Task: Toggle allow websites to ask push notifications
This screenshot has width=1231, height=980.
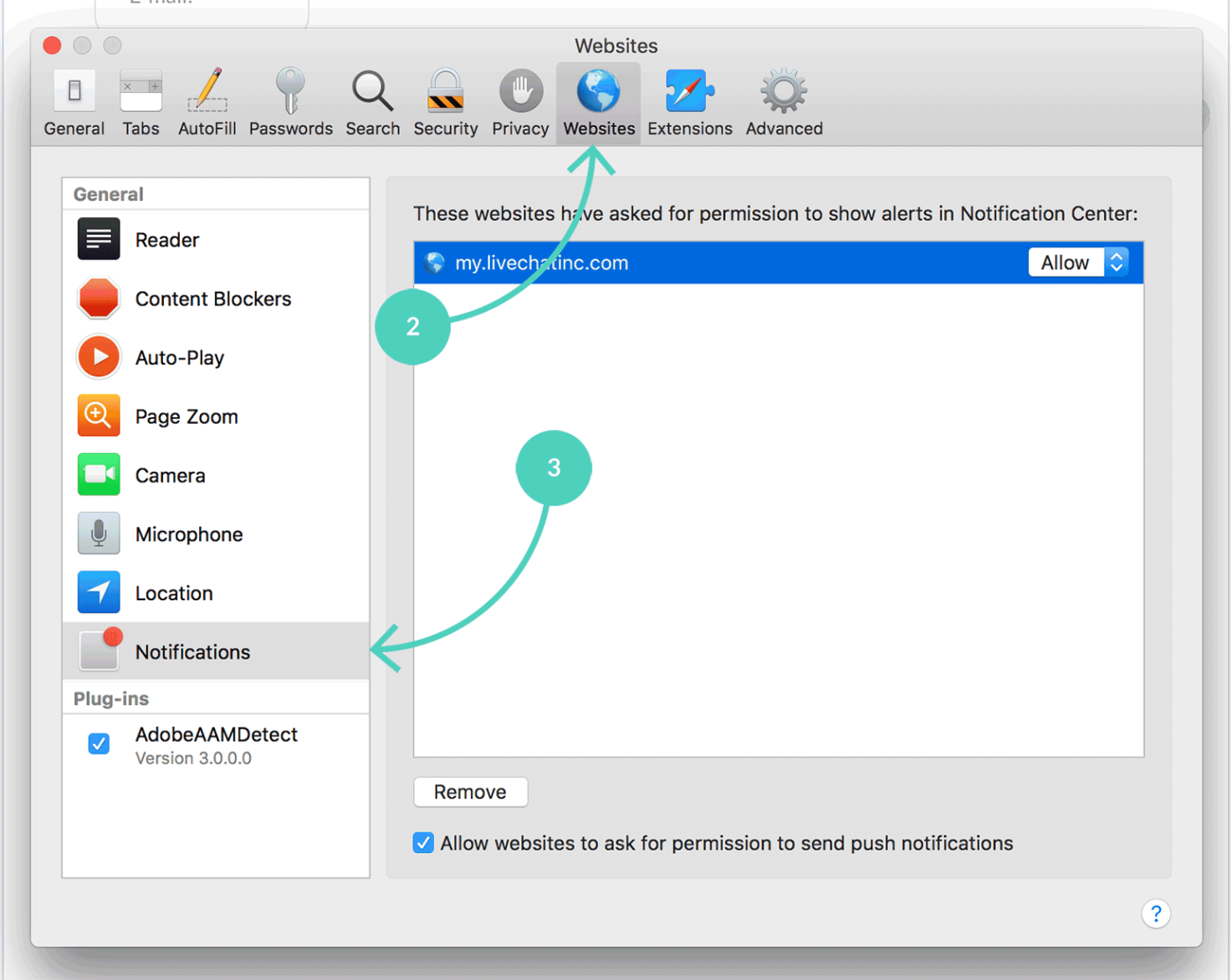Action: click(x=423, y=843)
